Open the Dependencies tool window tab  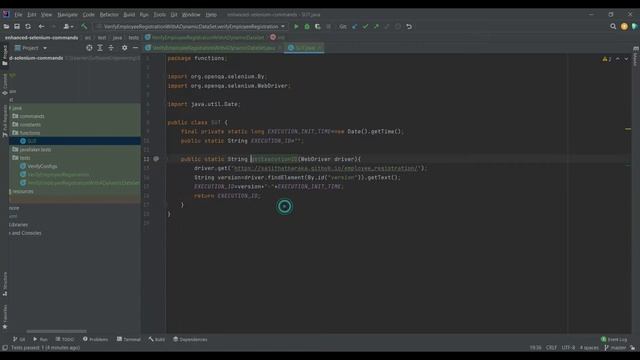[190, 340]
